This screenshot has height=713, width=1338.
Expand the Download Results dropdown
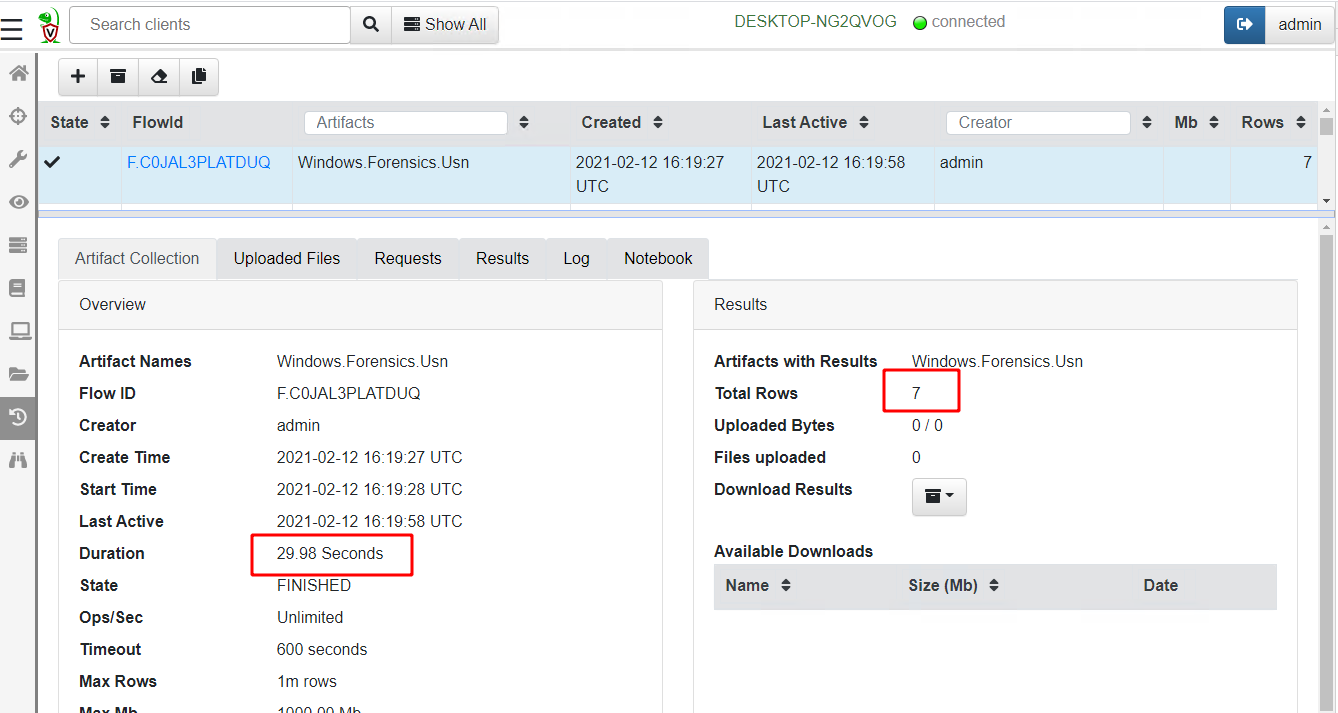tap(938, 497)
